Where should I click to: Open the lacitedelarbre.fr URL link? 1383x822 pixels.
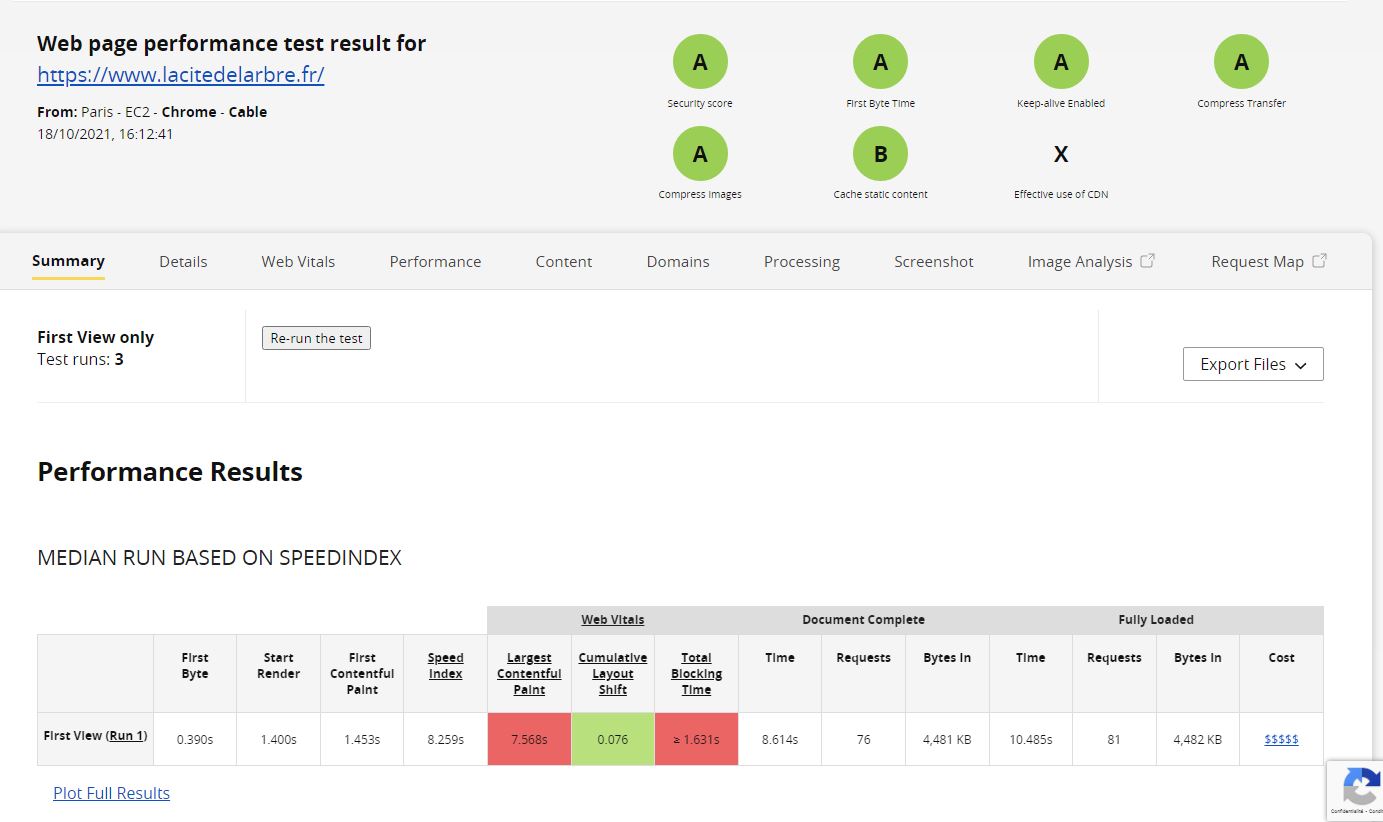click(181, 75)
